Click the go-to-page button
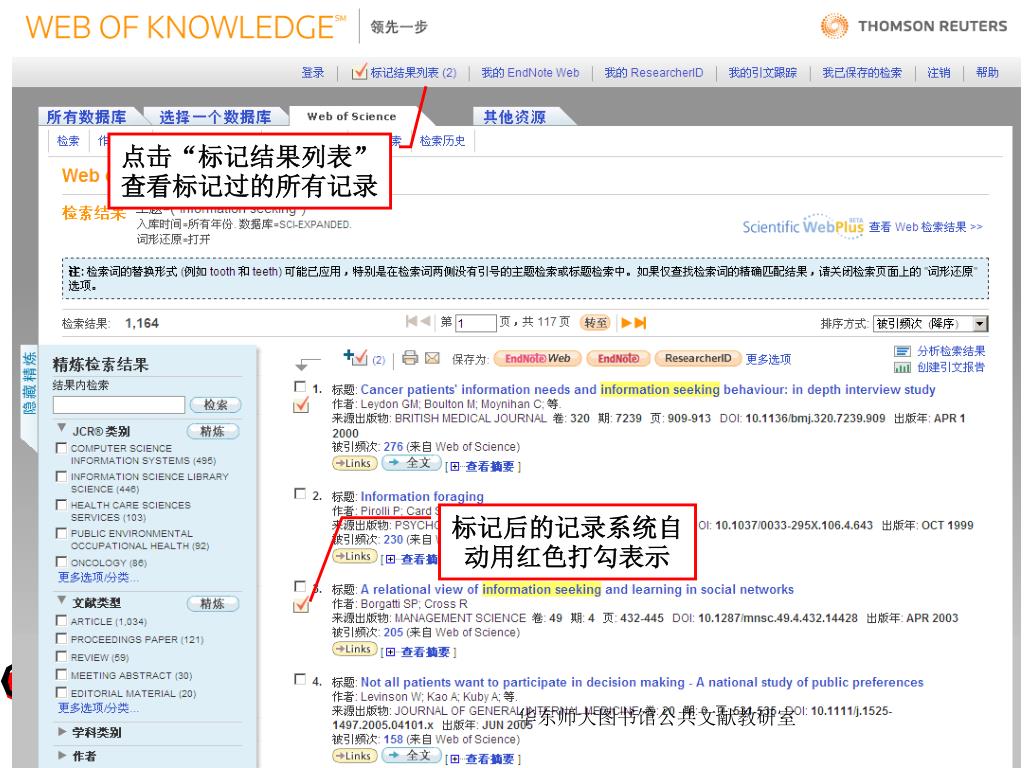Viewport: 1024px width, 768px height. coord(595,323)
